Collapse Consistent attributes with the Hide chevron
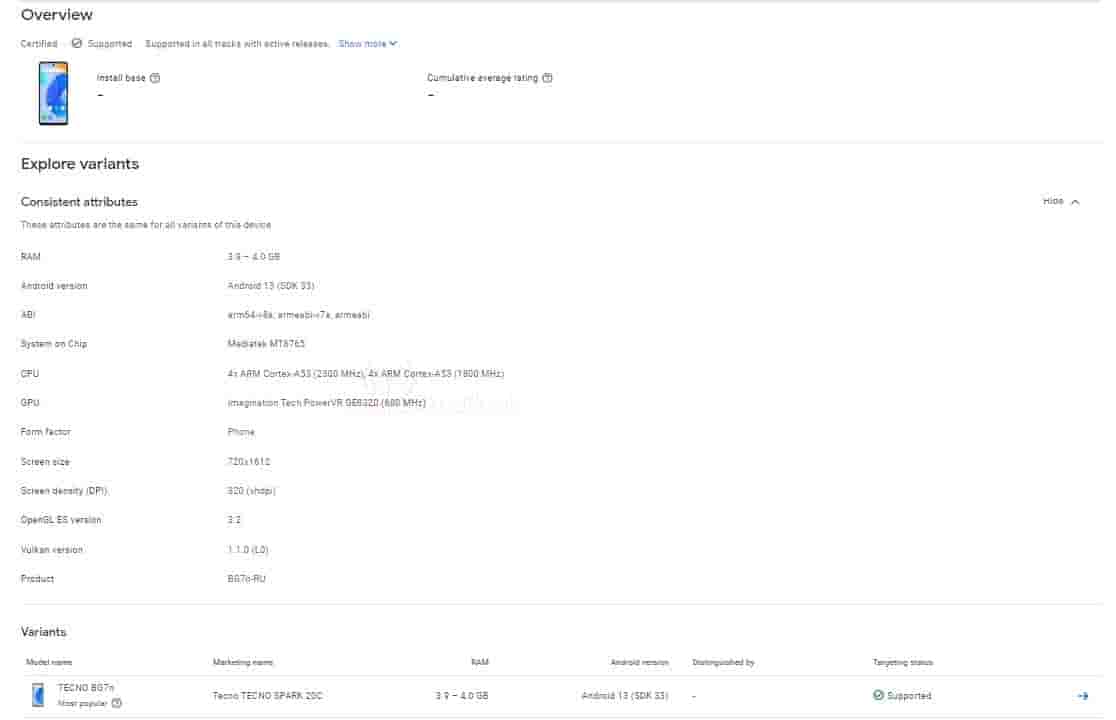Viewport: 1116px width, 720px height. coord(1074,201)
